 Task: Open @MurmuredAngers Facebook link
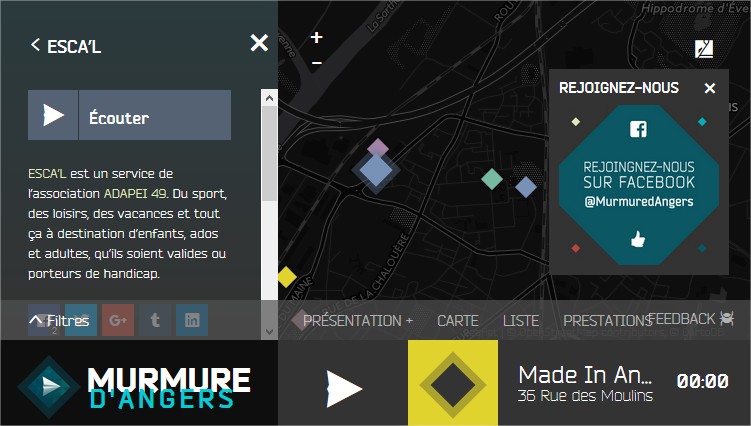point(639,202)
